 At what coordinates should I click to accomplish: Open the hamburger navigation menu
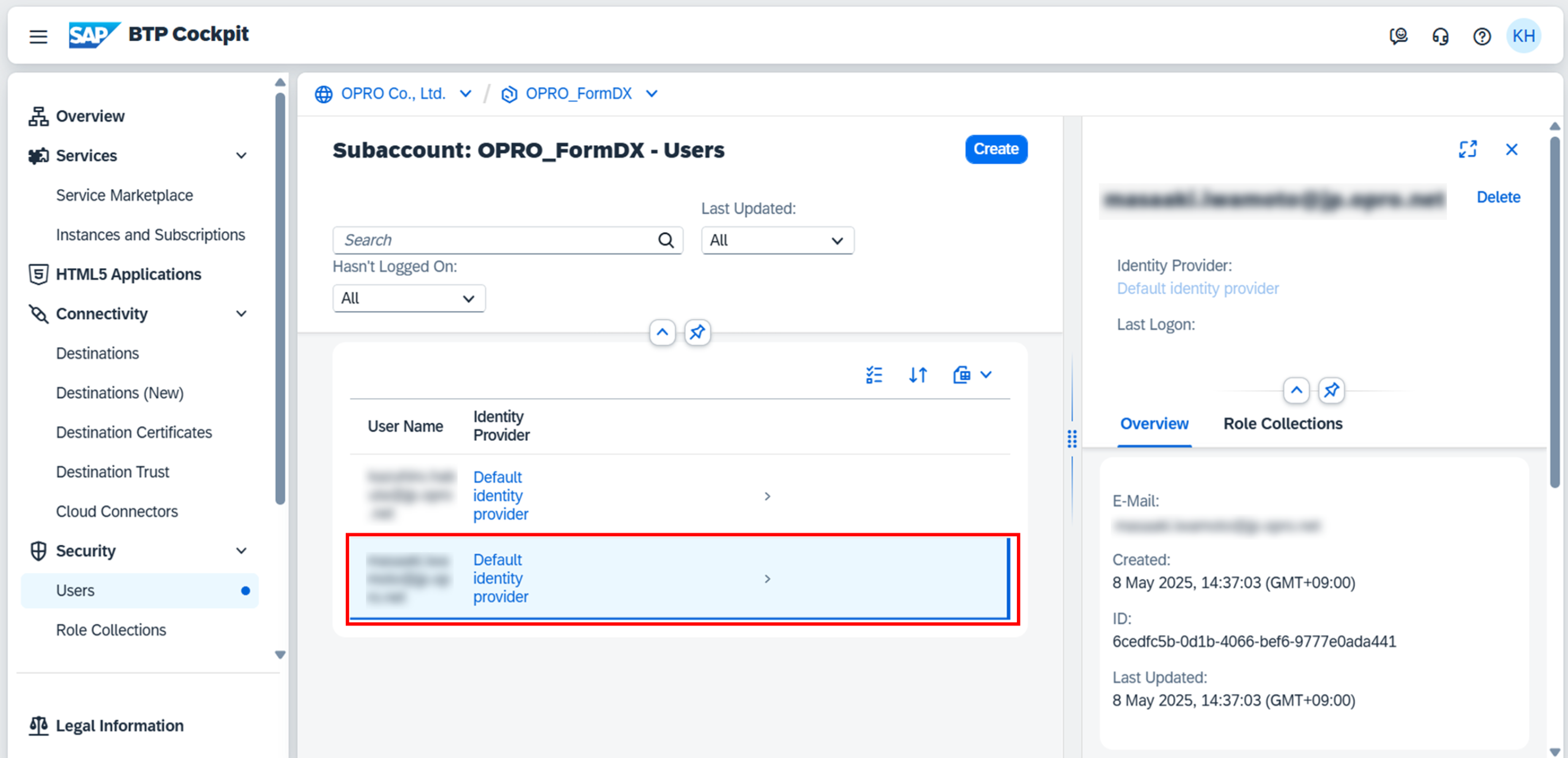(x=37, y=36)
